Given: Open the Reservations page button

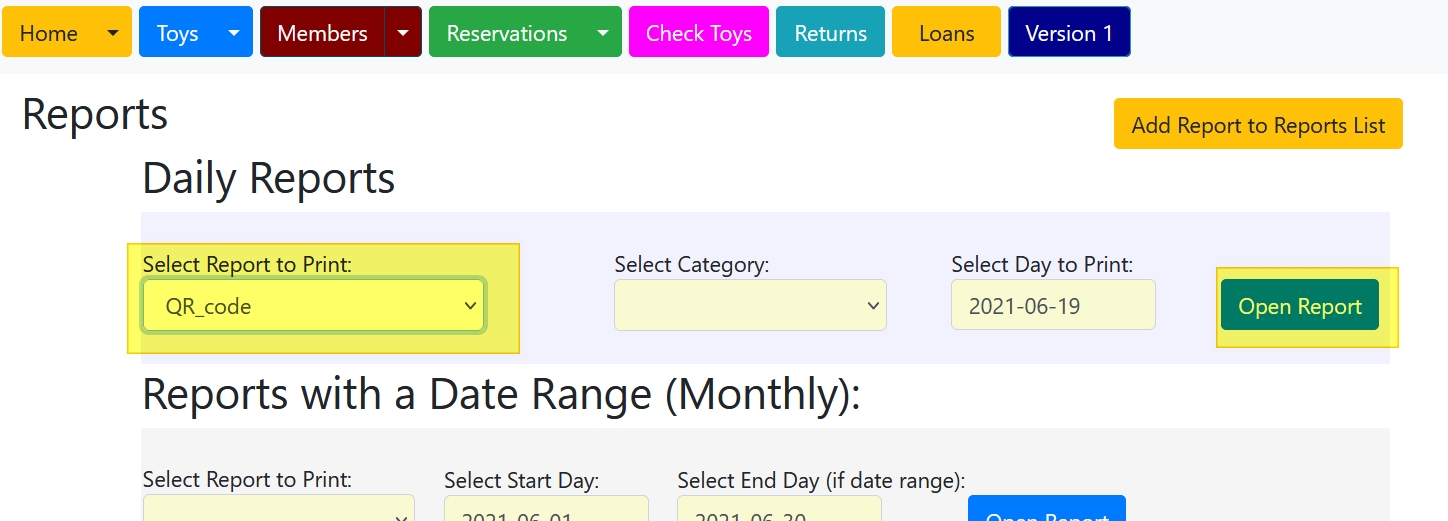Looking at the screenshot, I should pos(506,33).
